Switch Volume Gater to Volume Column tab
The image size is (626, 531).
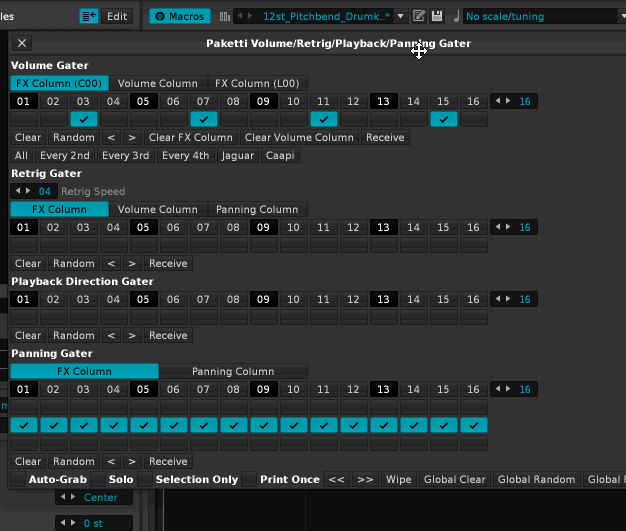click(x=157, y=84)
